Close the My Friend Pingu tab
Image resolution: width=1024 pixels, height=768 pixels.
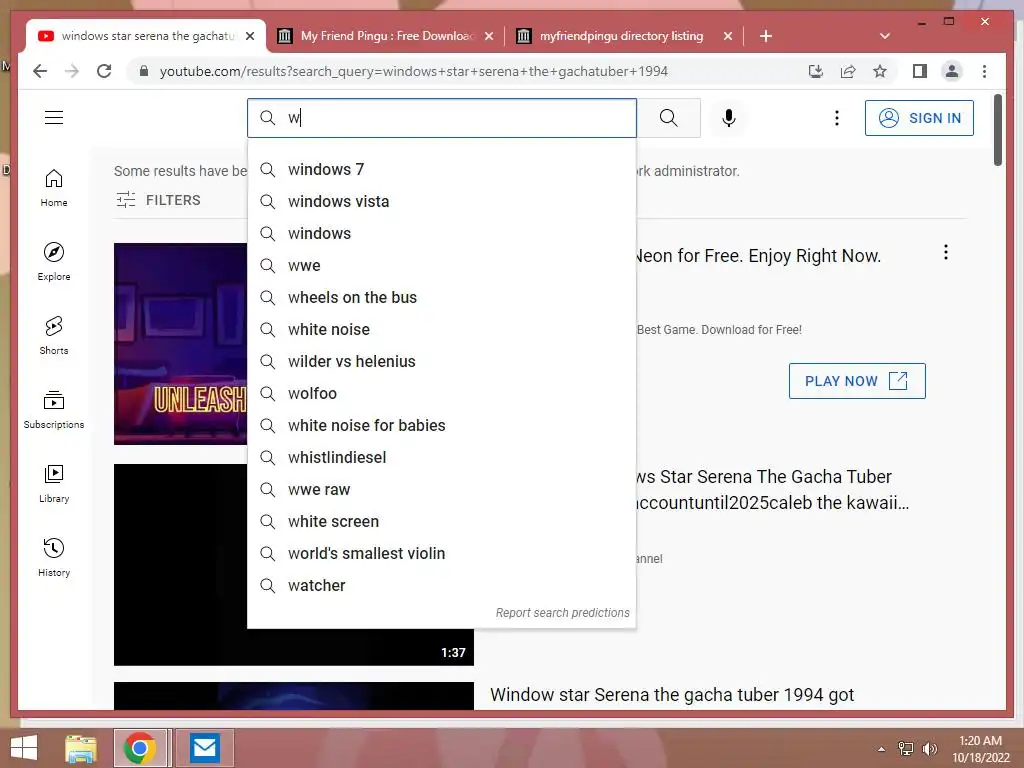click(488, 36)
